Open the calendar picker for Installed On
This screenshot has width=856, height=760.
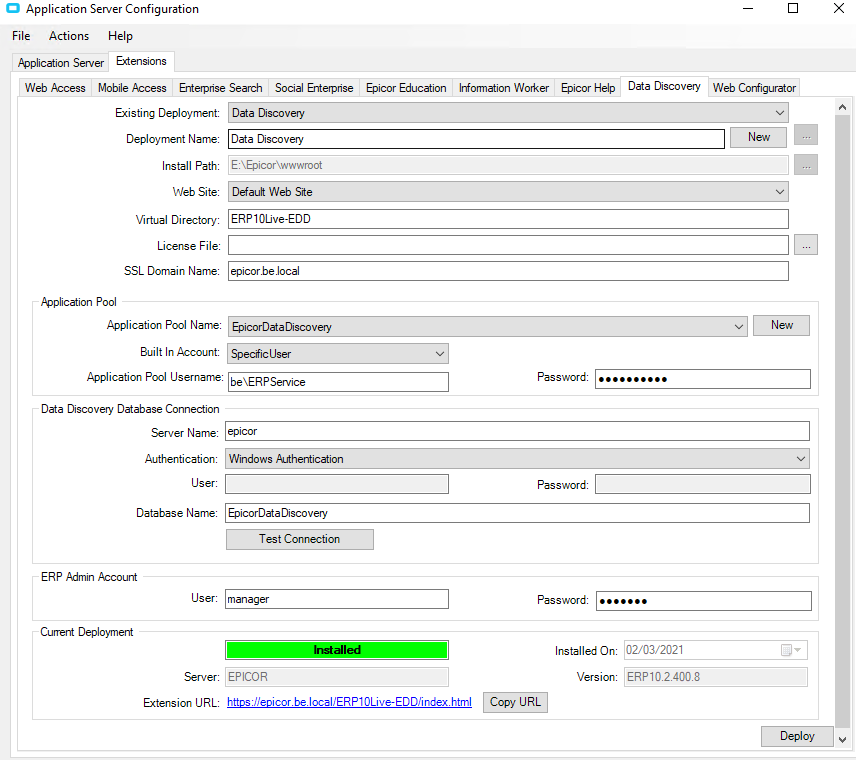click(790, 650)
